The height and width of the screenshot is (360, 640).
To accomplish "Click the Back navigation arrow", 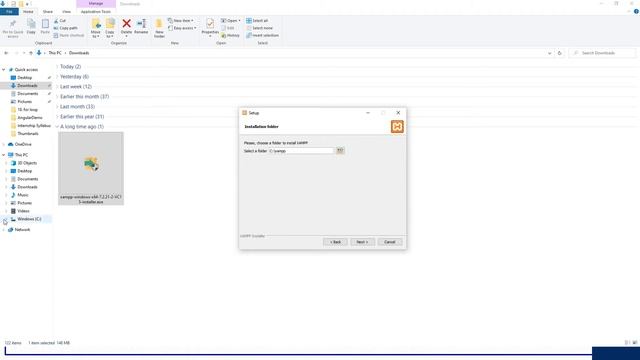I will tap(6, 53).
